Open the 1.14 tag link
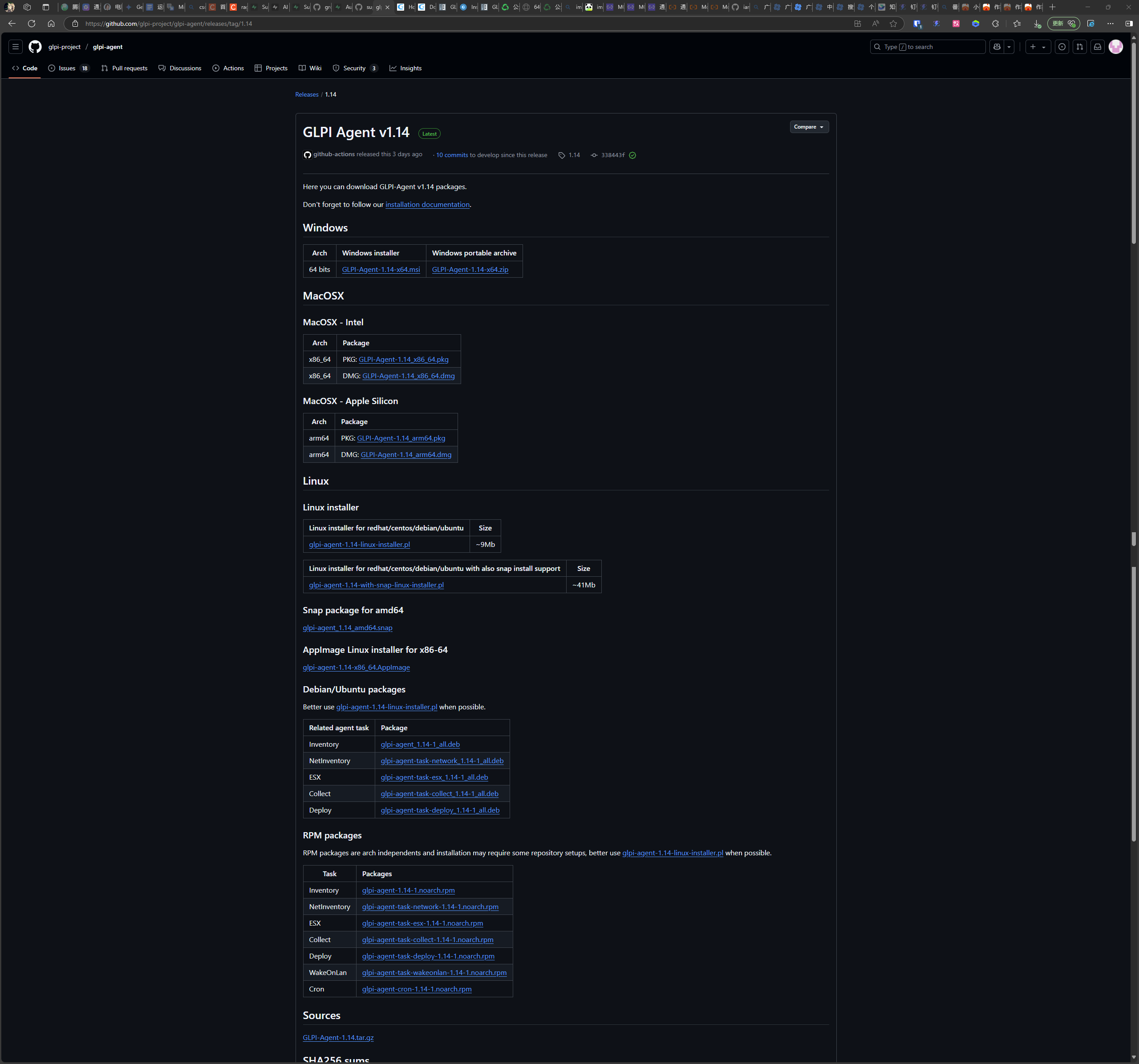The image size is (1139, 1064). 569,155
